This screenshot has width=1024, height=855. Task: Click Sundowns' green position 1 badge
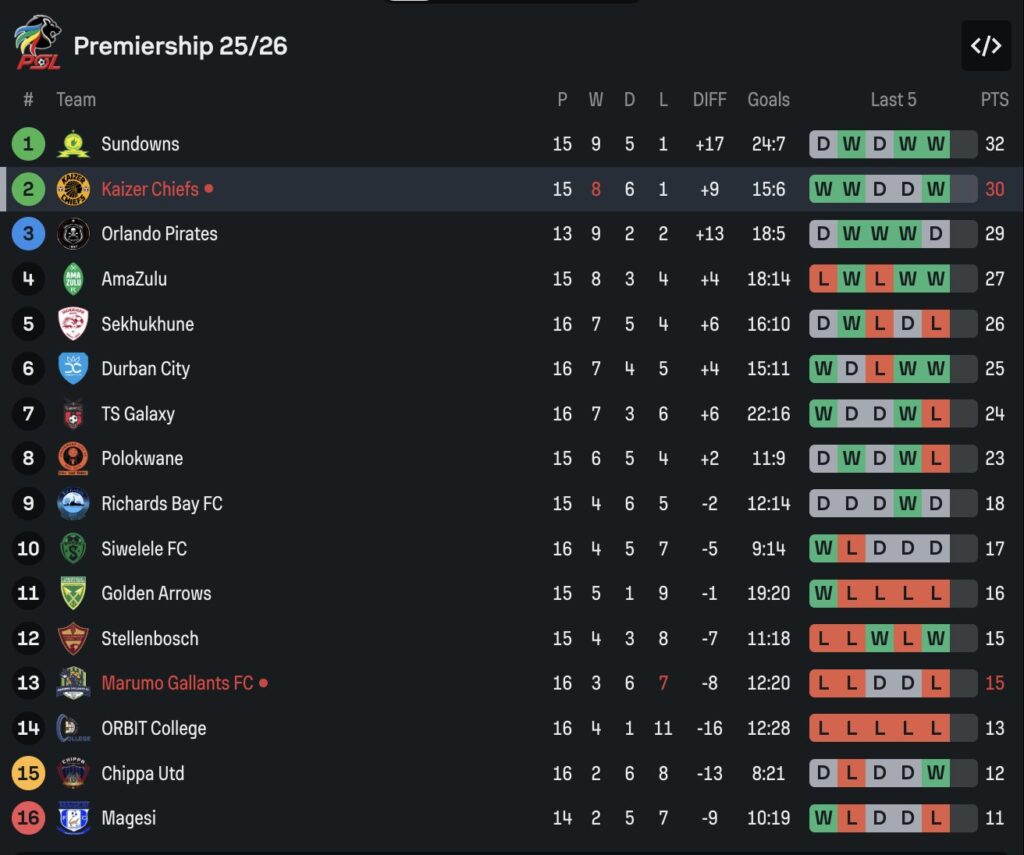pyautogui.click(x=28, y=144)
